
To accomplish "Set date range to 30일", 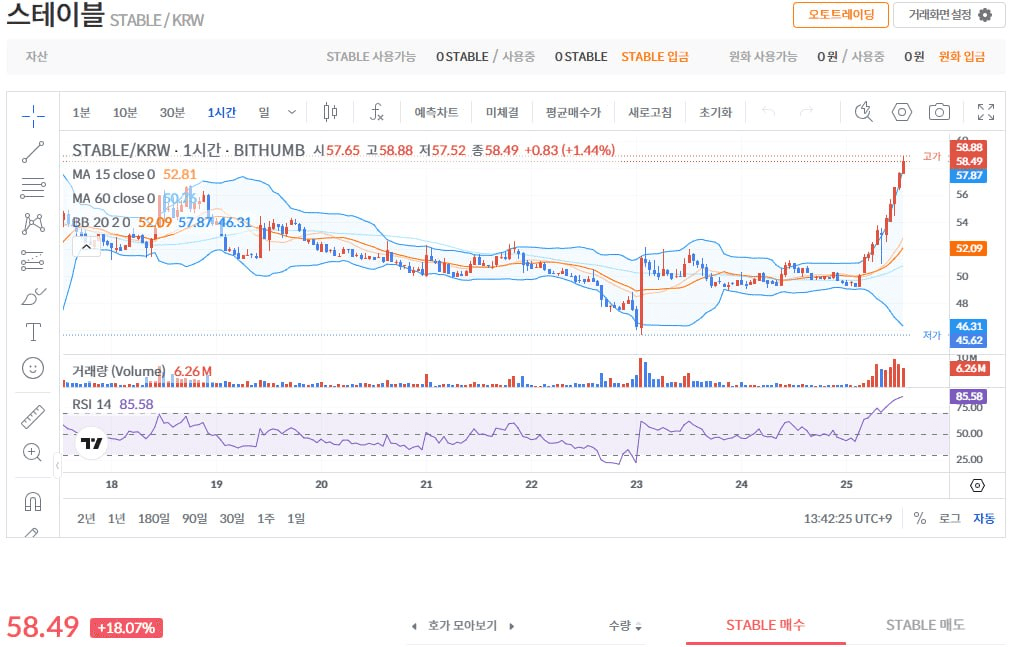I will pos(232,518).
